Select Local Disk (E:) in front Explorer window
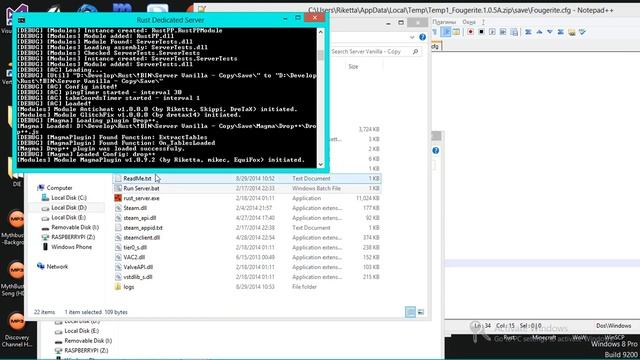This screenshot has width=640, height=360. [68, 217]
